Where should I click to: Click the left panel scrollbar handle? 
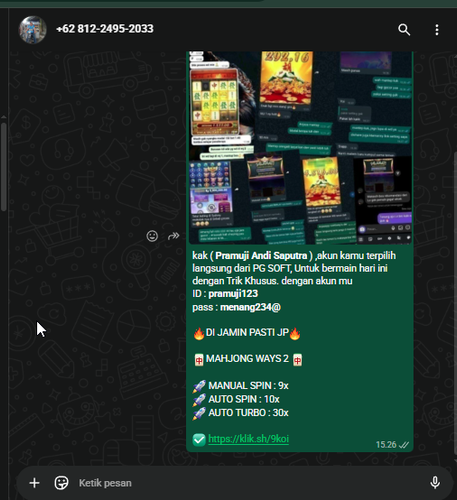3,167
